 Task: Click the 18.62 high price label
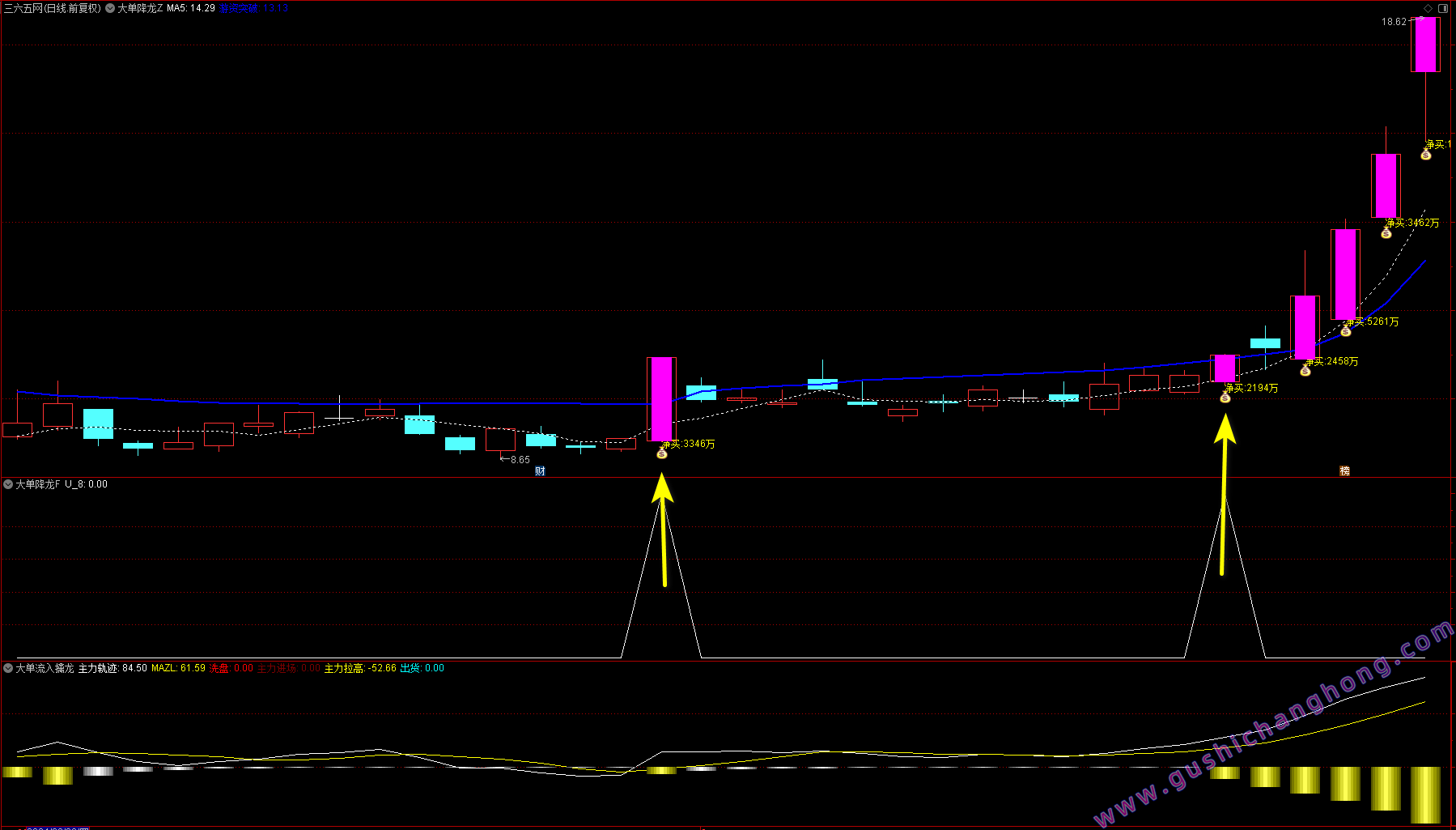(x=1394, y=22)
